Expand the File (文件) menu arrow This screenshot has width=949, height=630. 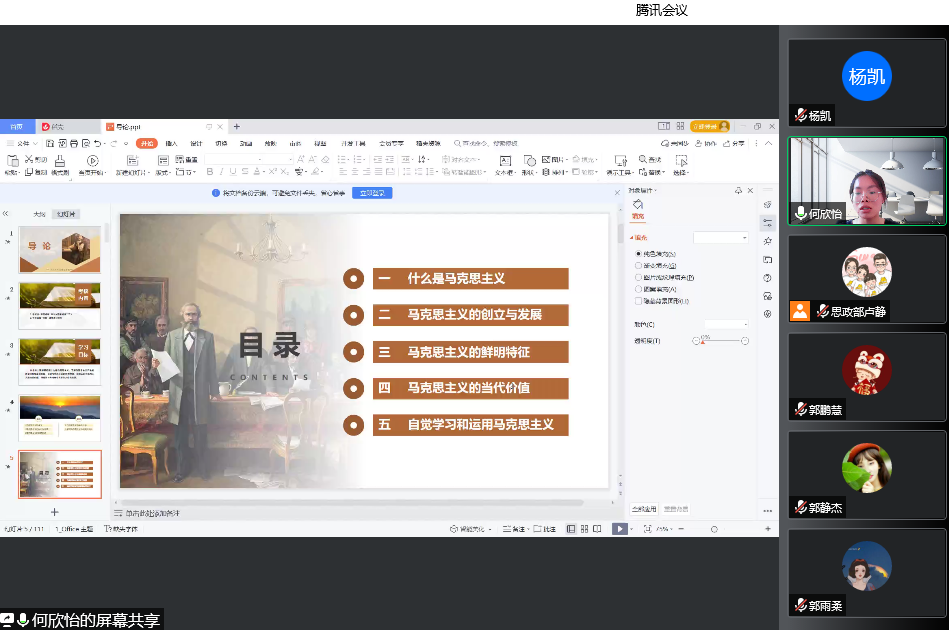[35, 143]
